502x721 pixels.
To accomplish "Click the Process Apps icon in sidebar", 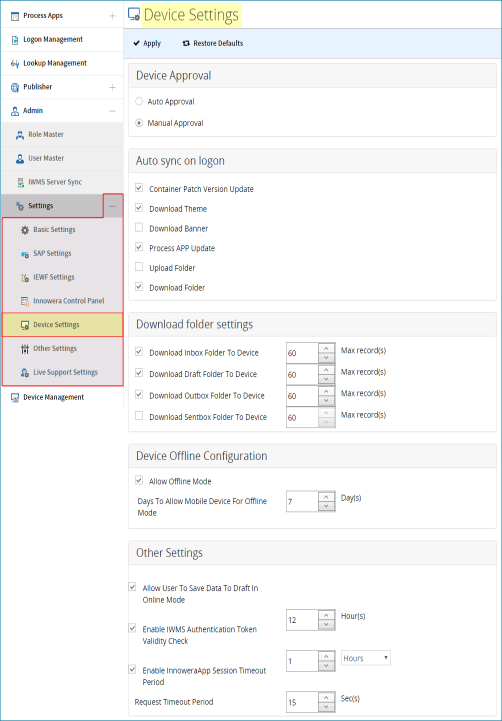I will (15, 16).
